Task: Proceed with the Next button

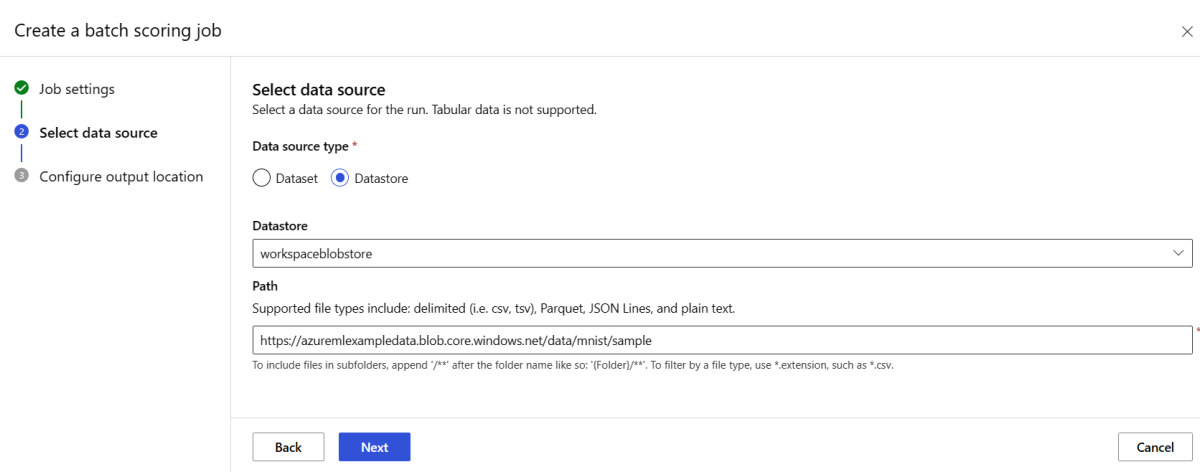Action: [374, 447]
